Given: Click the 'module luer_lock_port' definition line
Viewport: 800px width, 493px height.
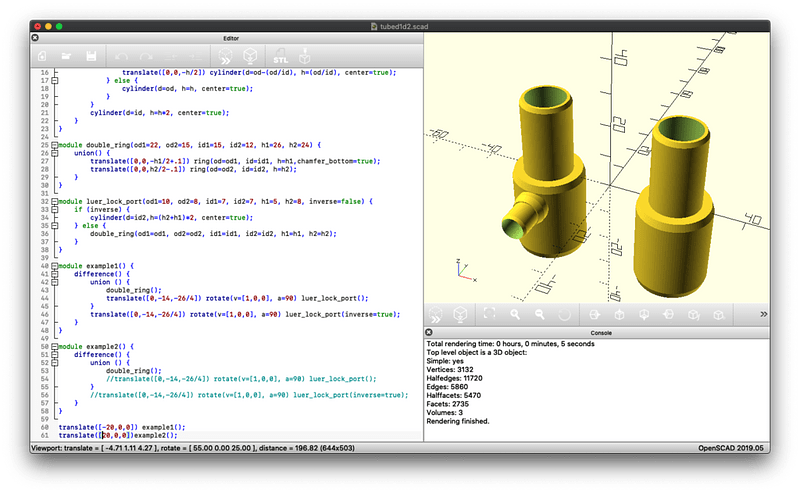Looking at the screenshot, I should click(x=215, y=202).
